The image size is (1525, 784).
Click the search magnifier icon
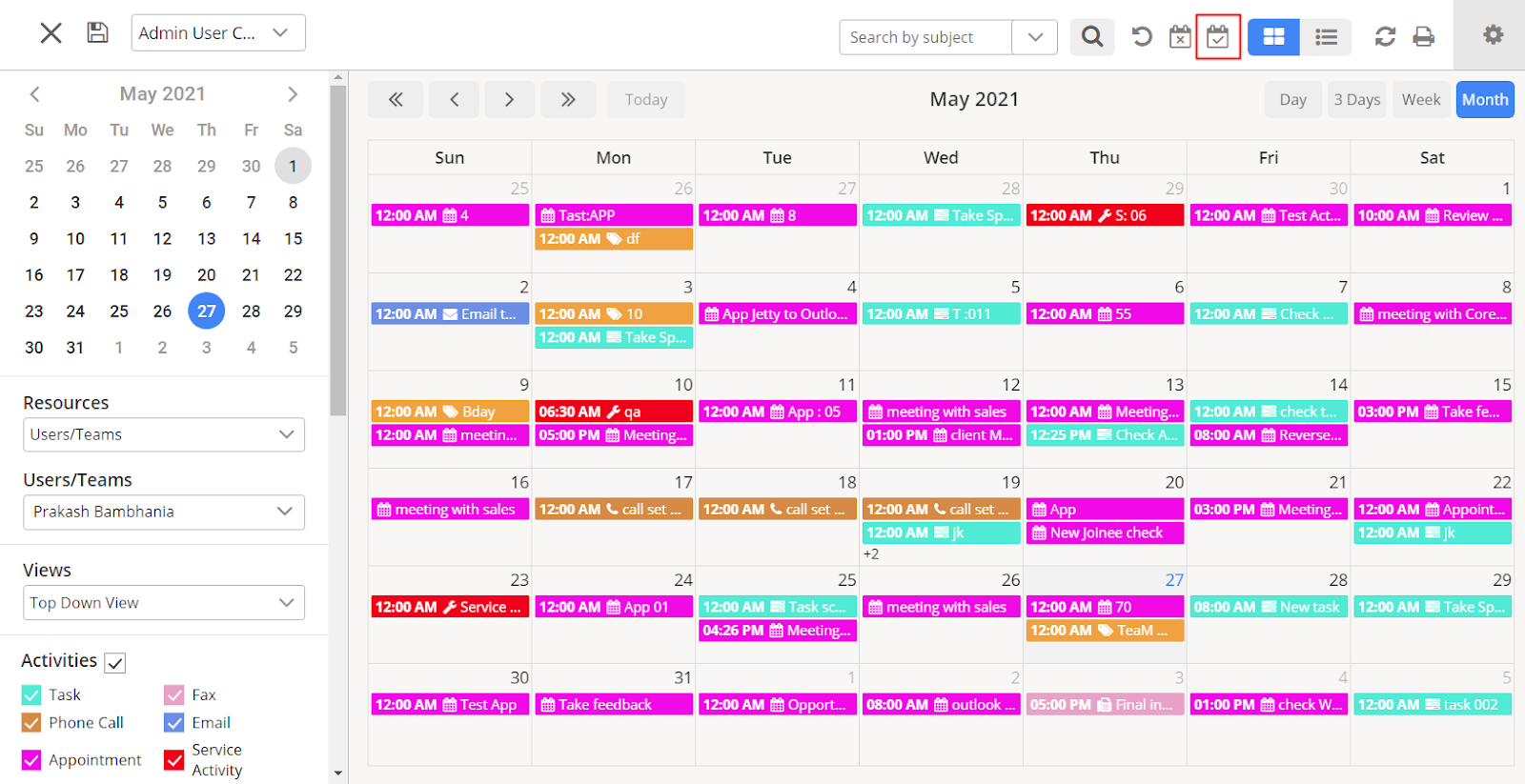tap(1092, 37)
